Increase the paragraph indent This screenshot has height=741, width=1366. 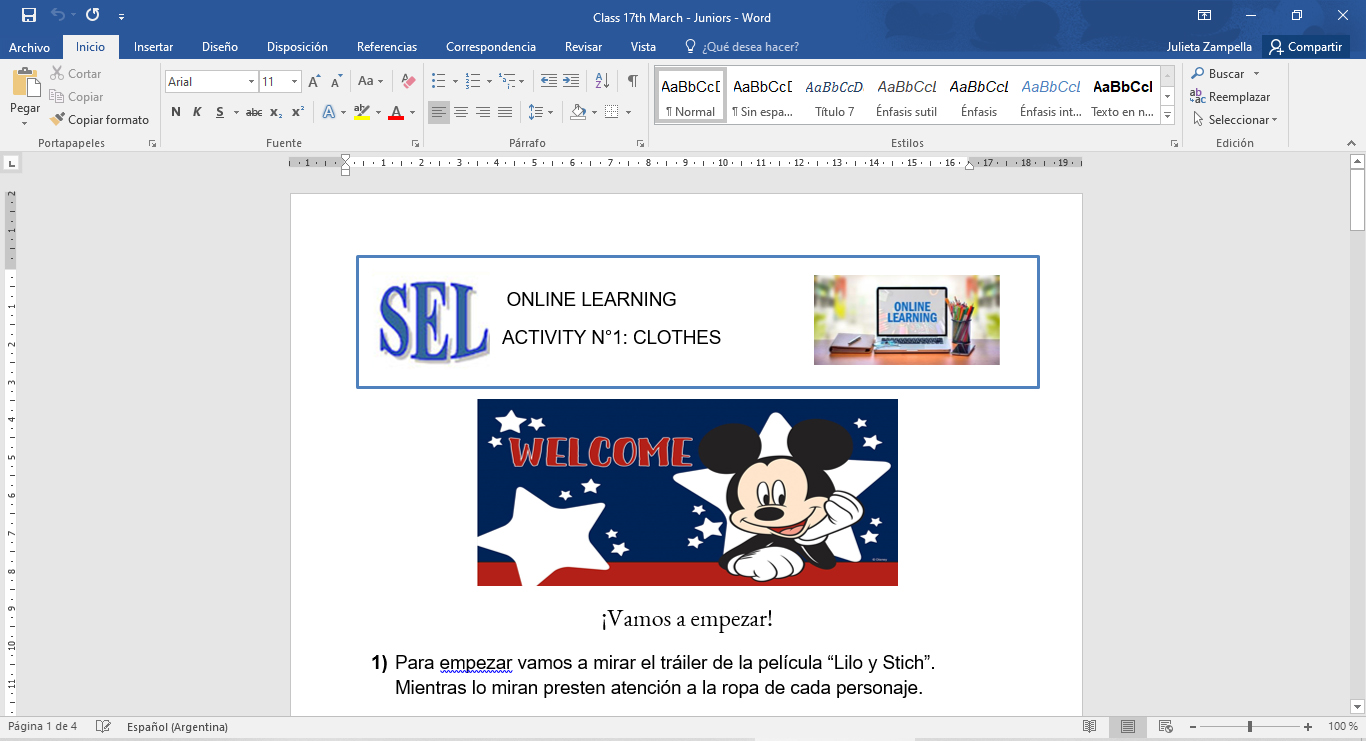click(x=571, y=82)
